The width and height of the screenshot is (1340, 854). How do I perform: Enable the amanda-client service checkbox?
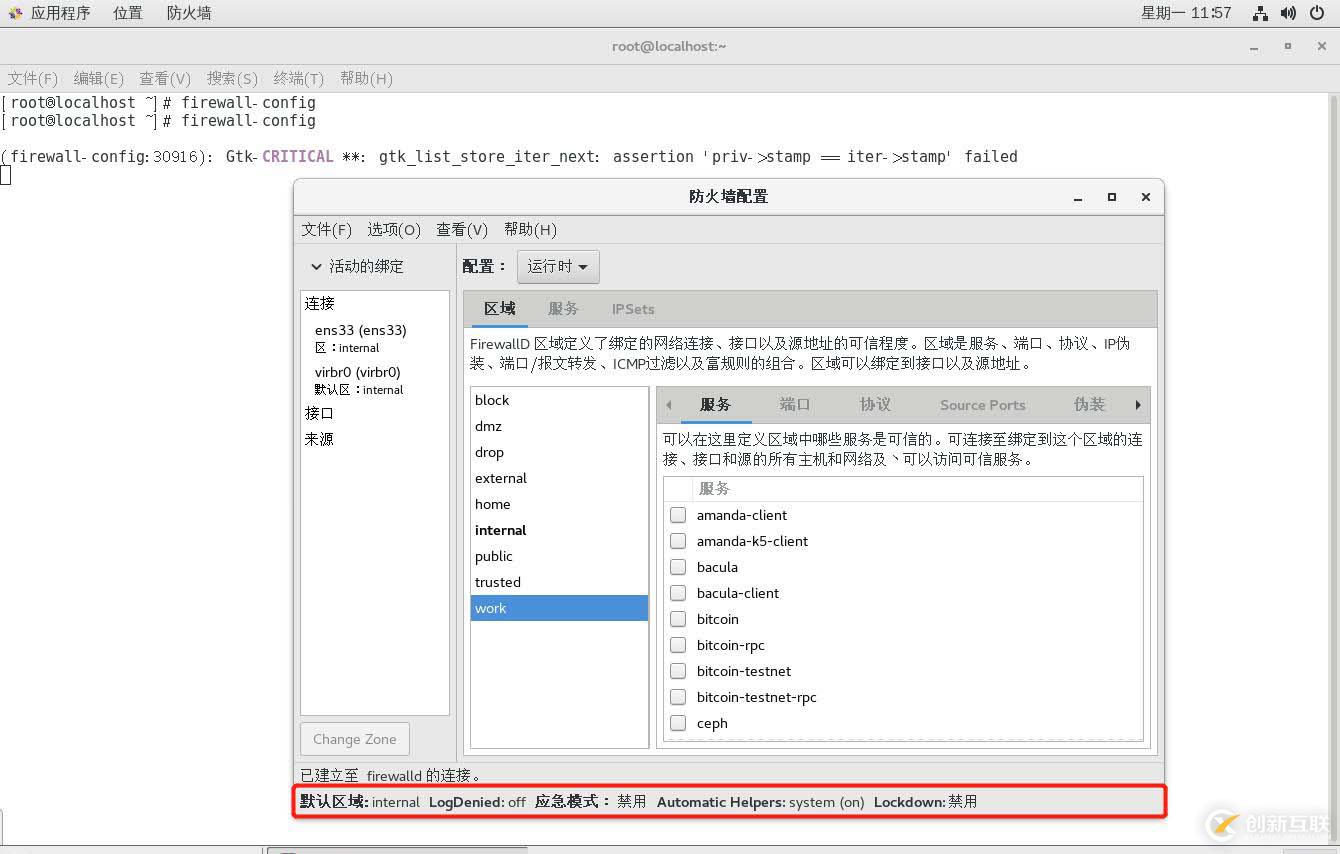pos(678,515)
